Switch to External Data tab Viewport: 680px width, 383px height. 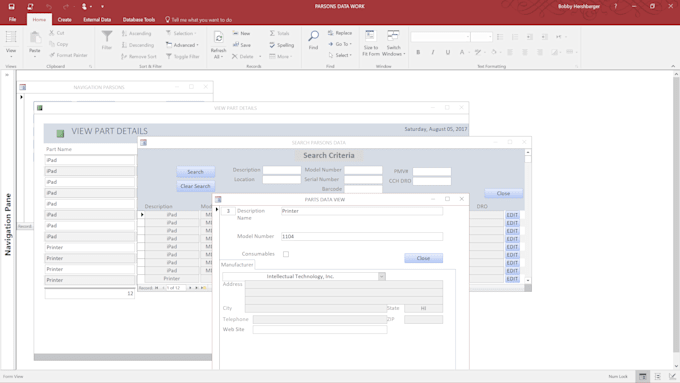click(97, 20)
